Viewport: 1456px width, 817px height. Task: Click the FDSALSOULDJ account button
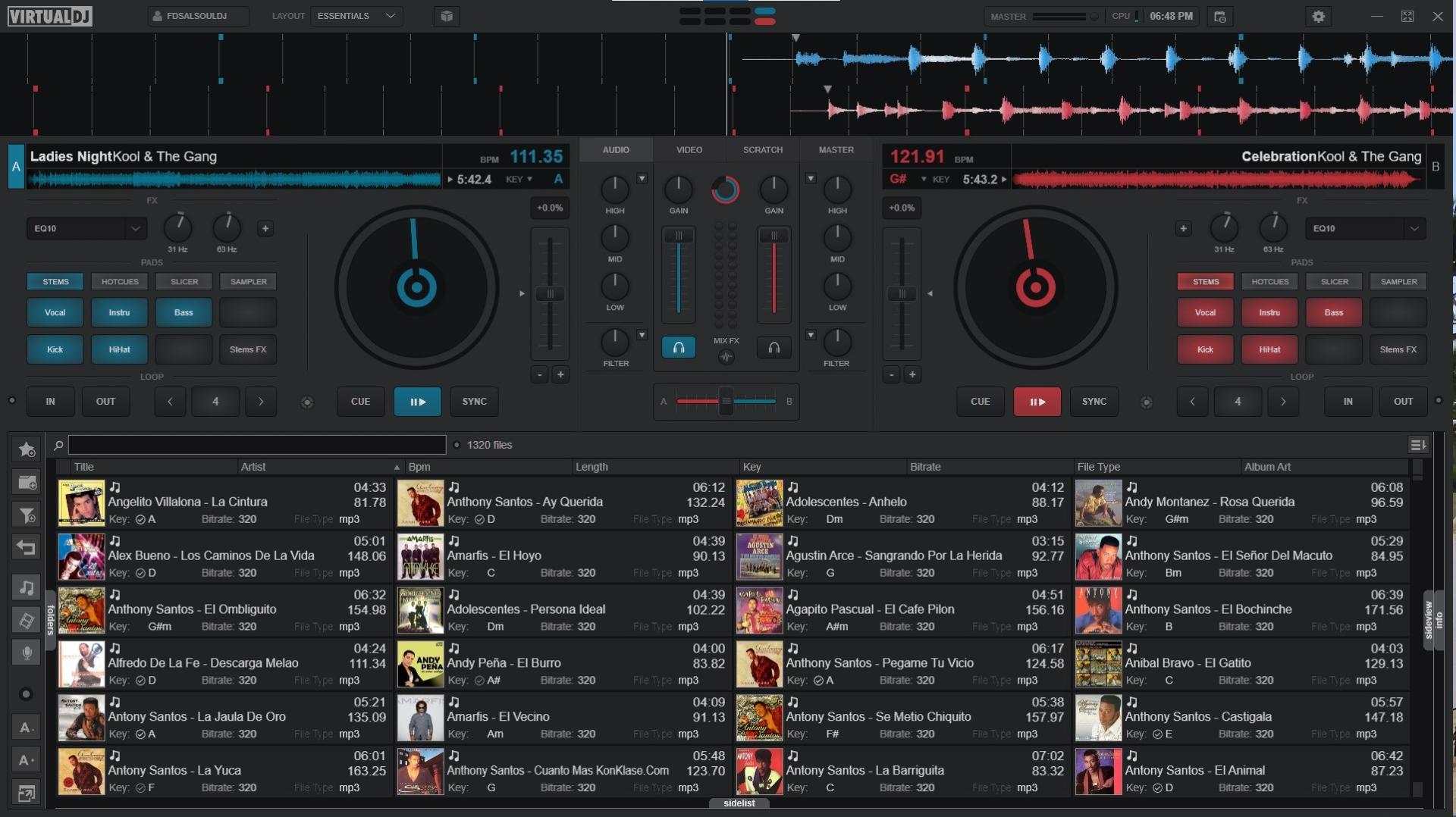pos(198,16)
